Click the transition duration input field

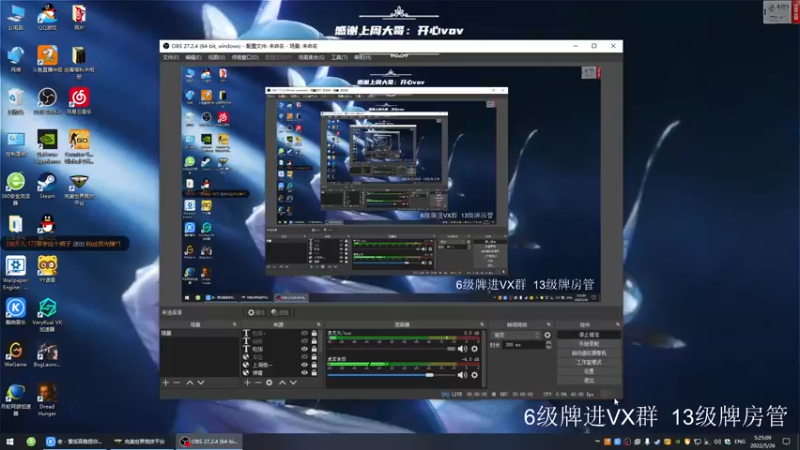[x=523, y=345]
